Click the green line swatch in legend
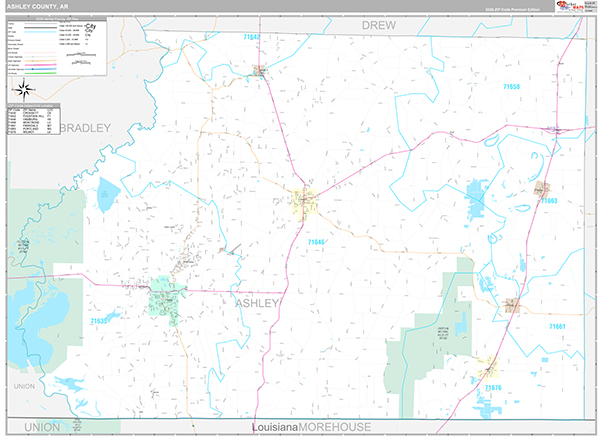The height and width of the screenshot is (437, 600). (x=40, y=73)
